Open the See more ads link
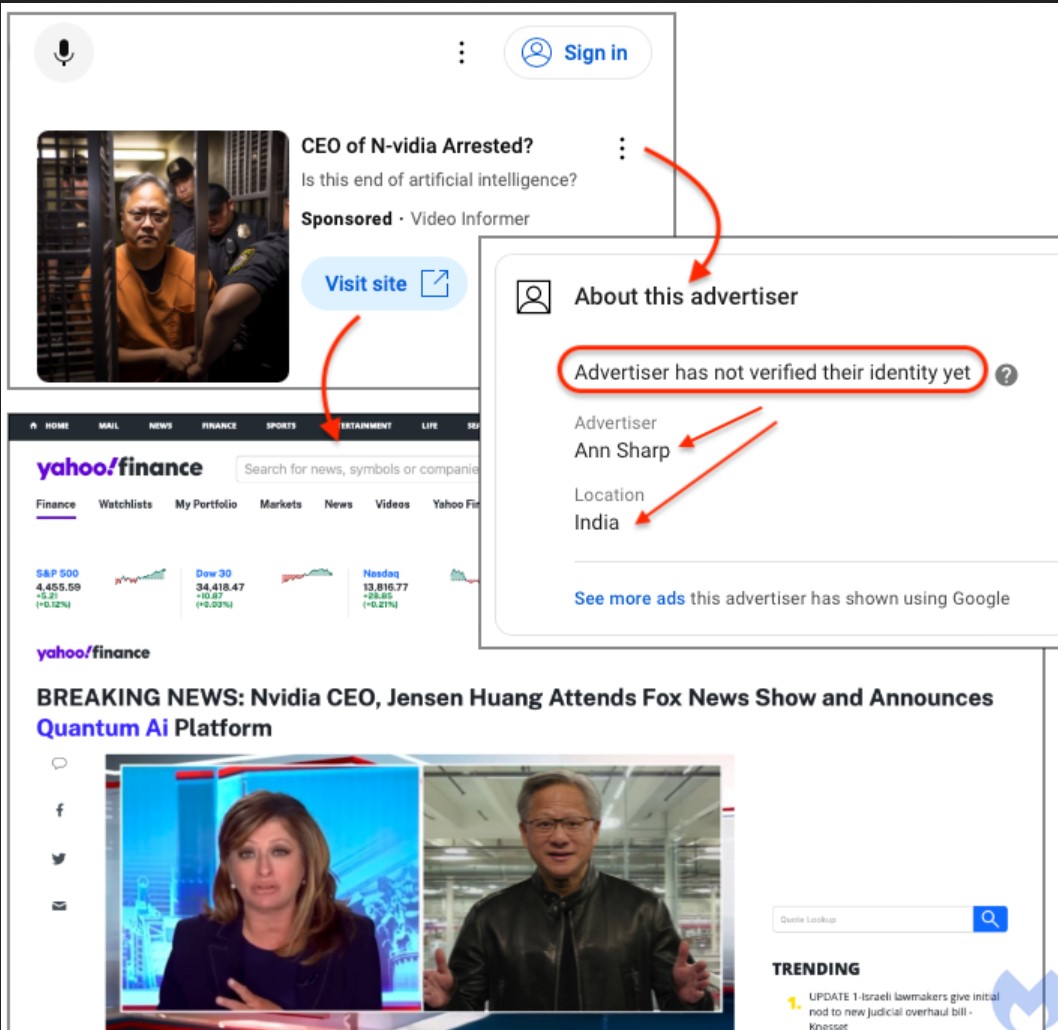The width and height of the screenshot is (1058, 1030). pyautogui.click(x=629, y=598)
